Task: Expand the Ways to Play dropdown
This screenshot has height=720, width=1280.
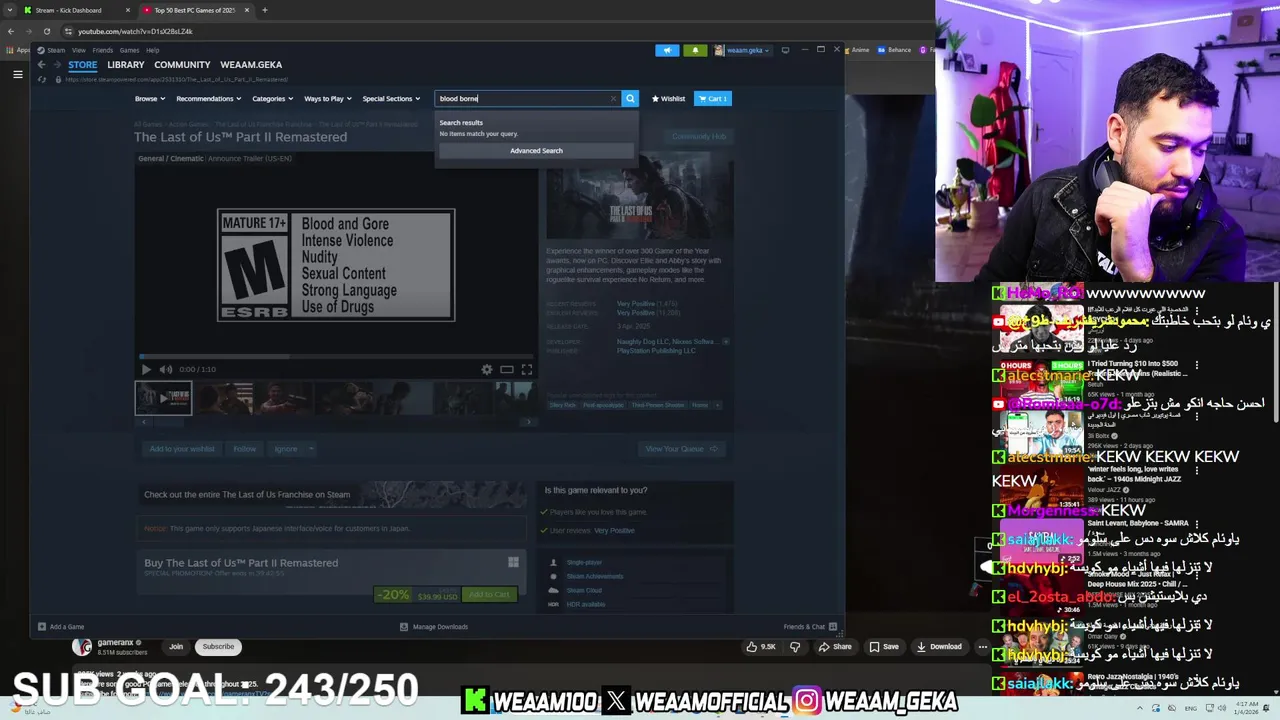Action: tap(328, 99)
